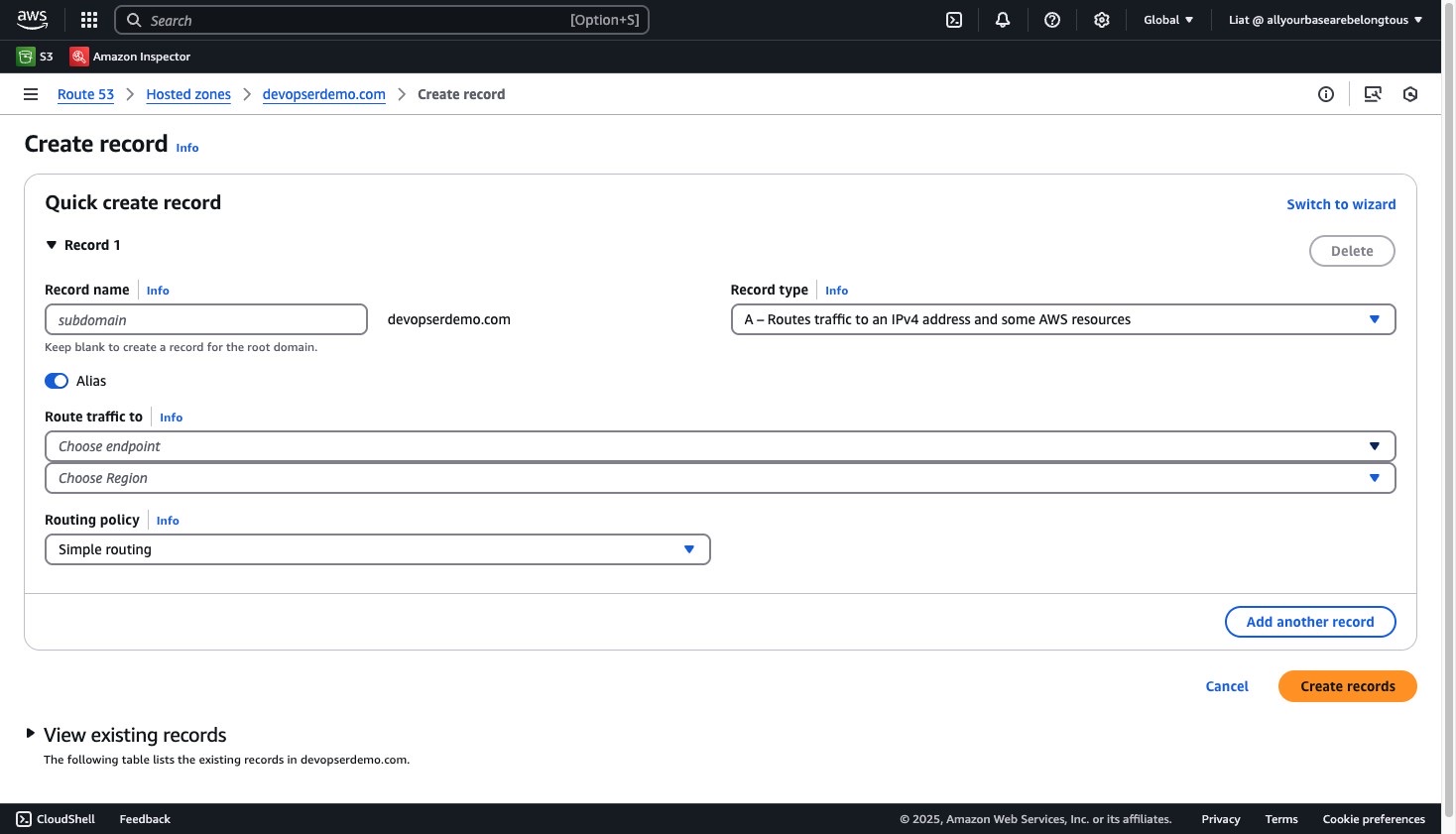Click the magnifier icon in search bar

(x=134, y=20)
